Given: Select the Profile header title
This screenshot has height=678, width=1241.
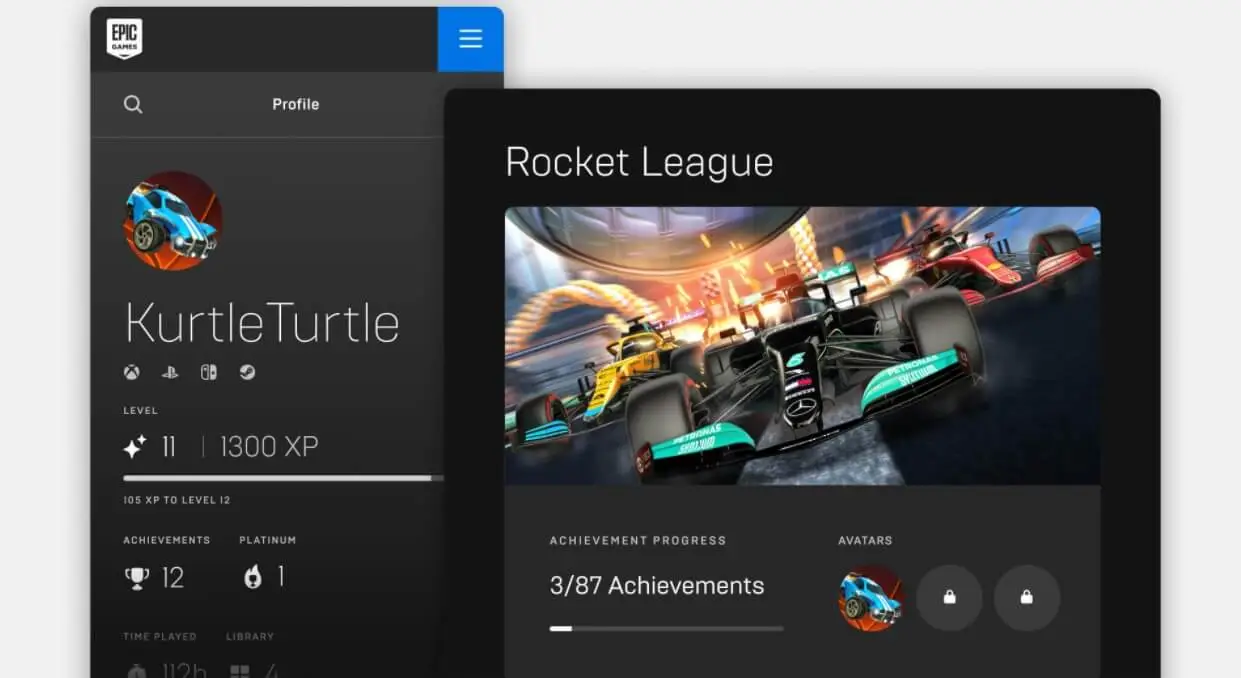Looking at the screenshot, I should click(x=295, y=104).
